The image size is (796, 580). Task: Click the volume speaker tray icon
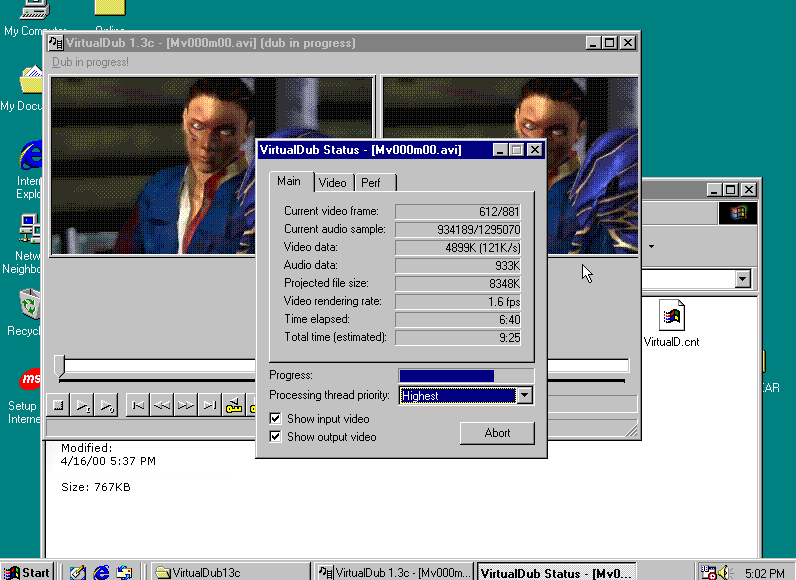point(724,572)
